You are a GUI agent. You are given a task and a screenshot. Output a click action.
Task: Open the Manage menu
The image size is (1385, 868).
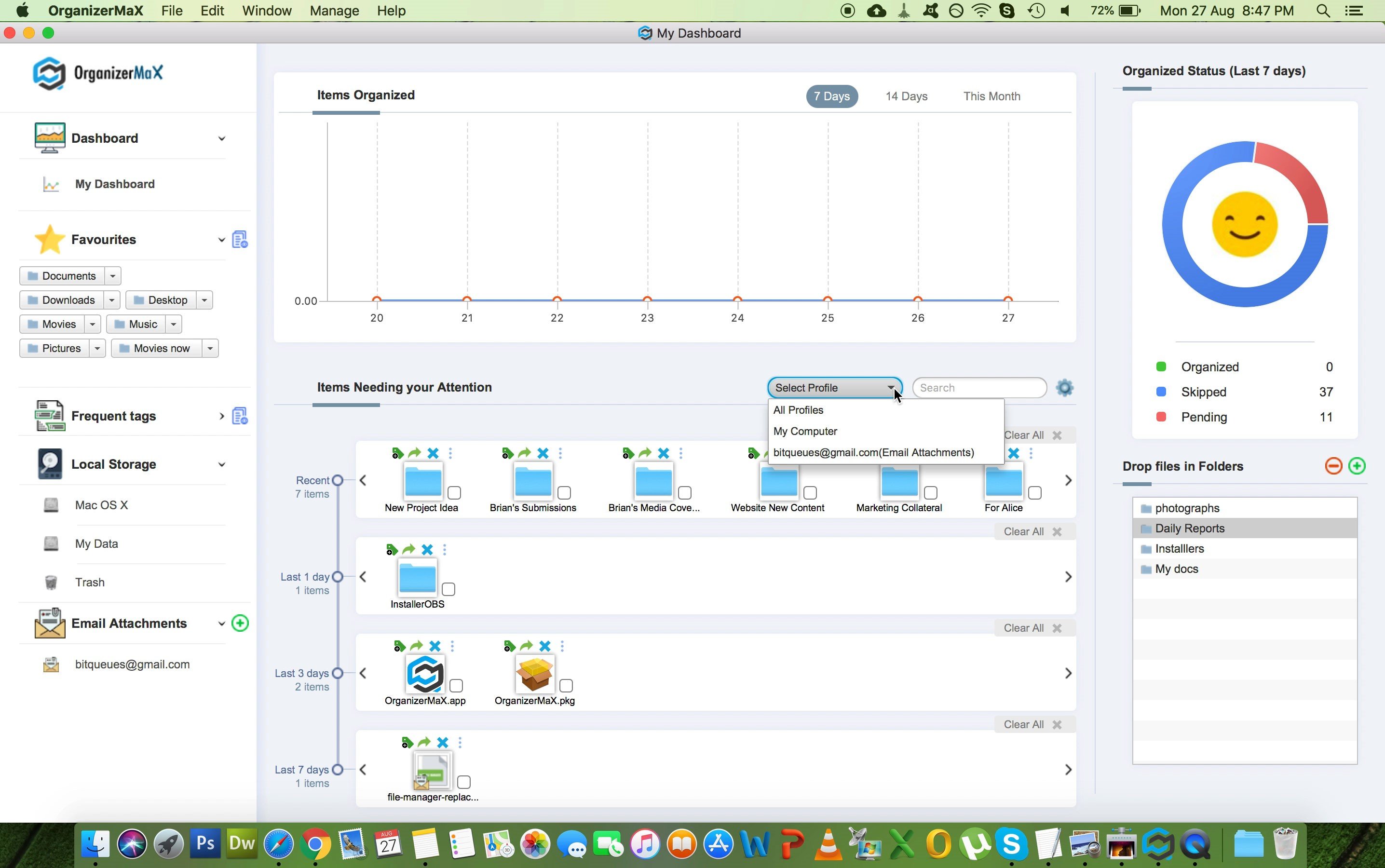tap(334, 10)
